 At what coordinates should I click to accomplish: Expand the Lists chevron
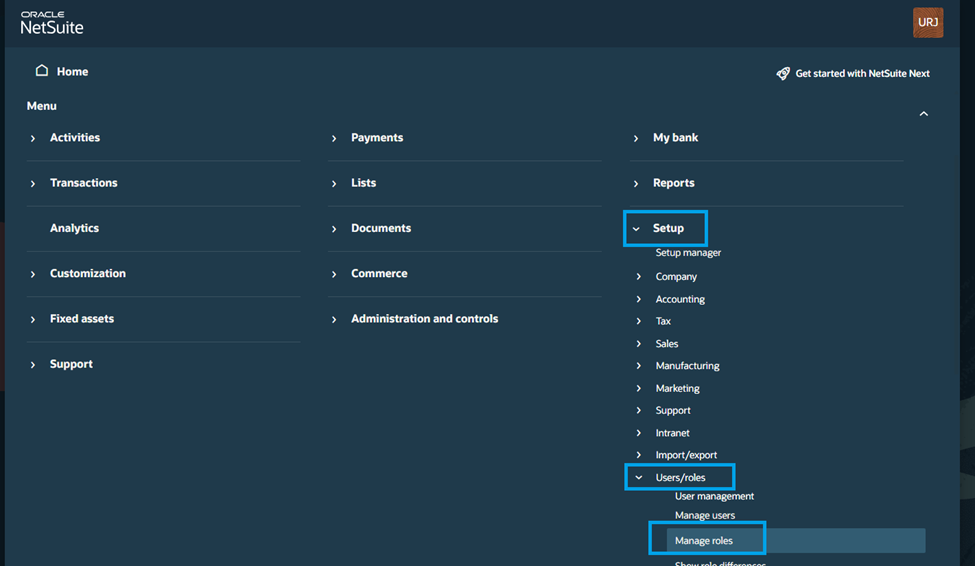[334, 183]
